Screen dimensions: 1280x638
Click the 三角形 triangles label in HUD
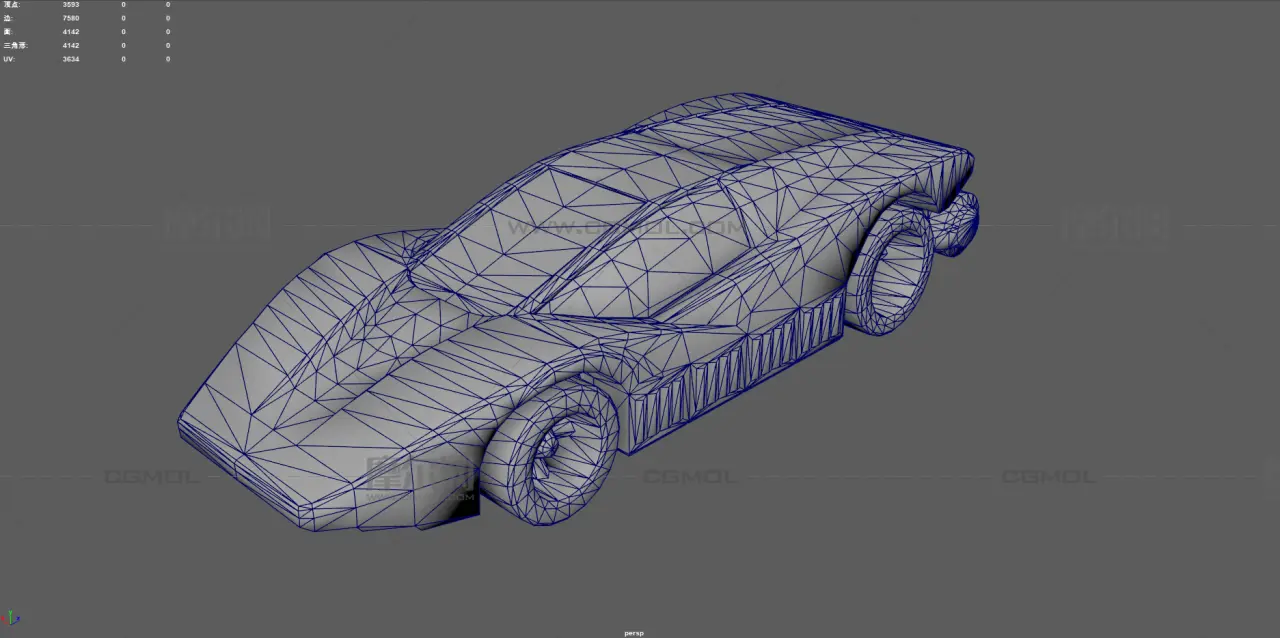[x=14, y=45]
